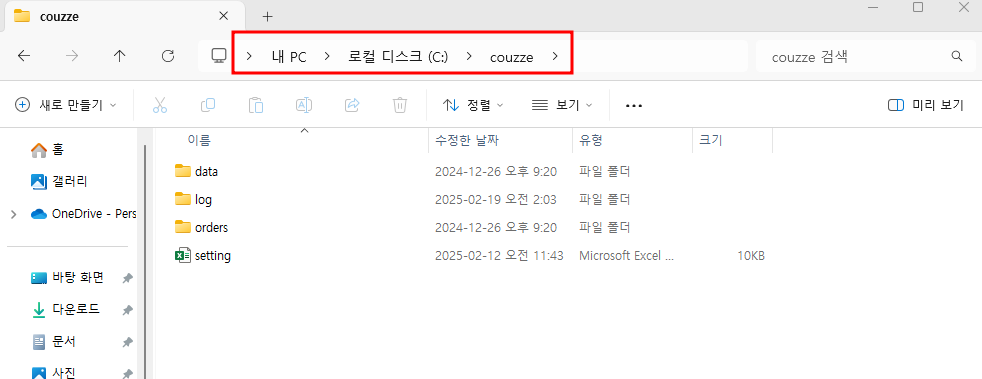This screenshot has height=379, width=982.
Task: Click the Copy icon in toolbar
Action: pos(208,105)
